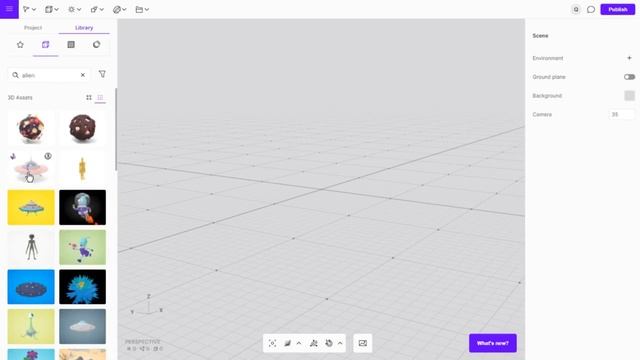
Task: Click the light tool icon
Action: 71,9
